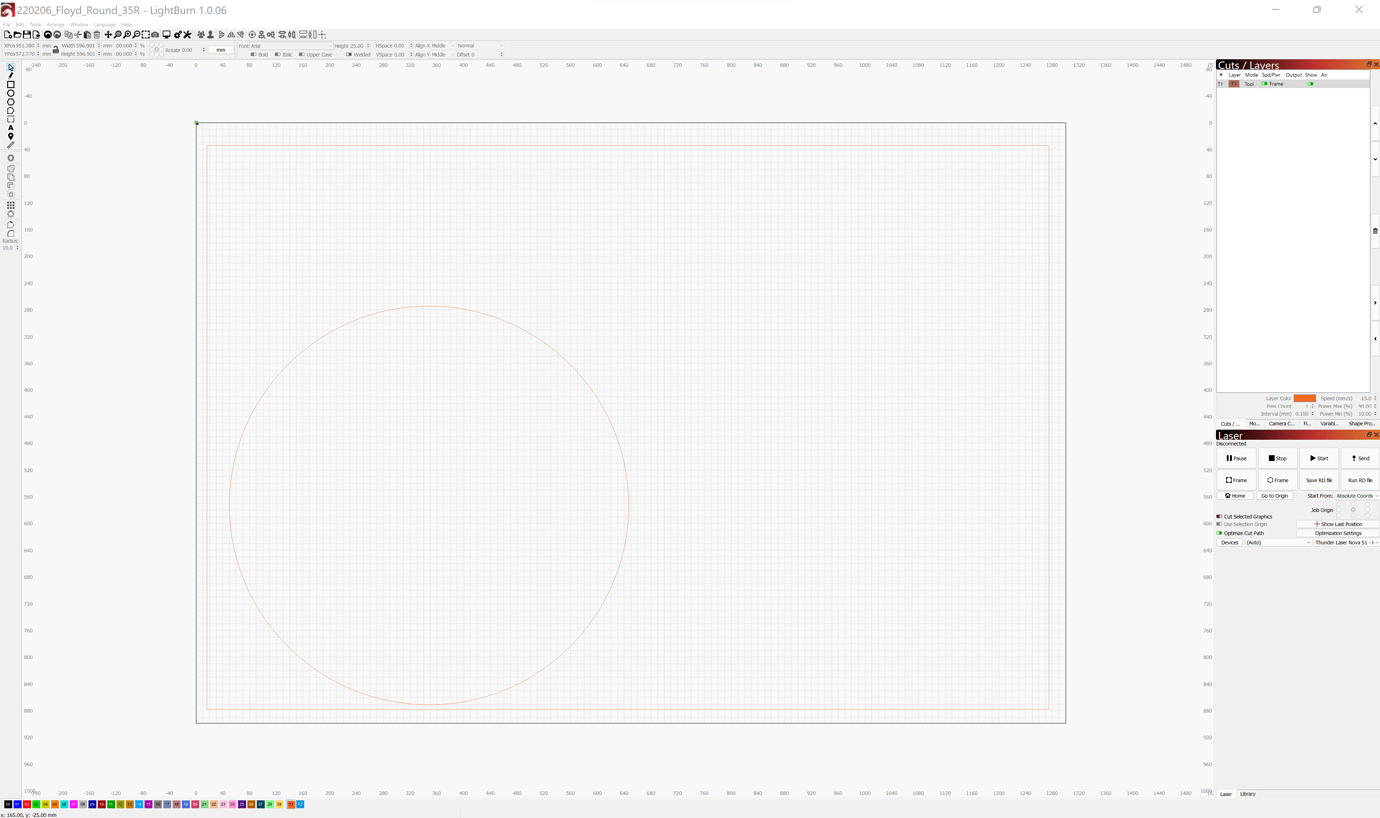This screenshot has width=1380, height=818.
Task: Open the (Auto) port dropdown
Action: (1278, 543)
